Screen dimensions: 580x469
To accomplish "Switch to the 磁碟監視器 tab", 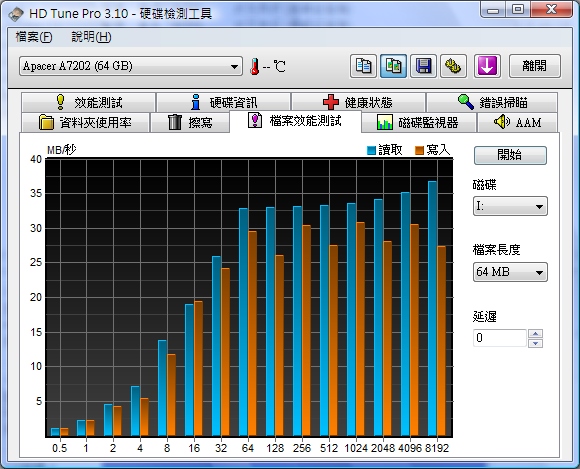I will [x=418, y=122].
